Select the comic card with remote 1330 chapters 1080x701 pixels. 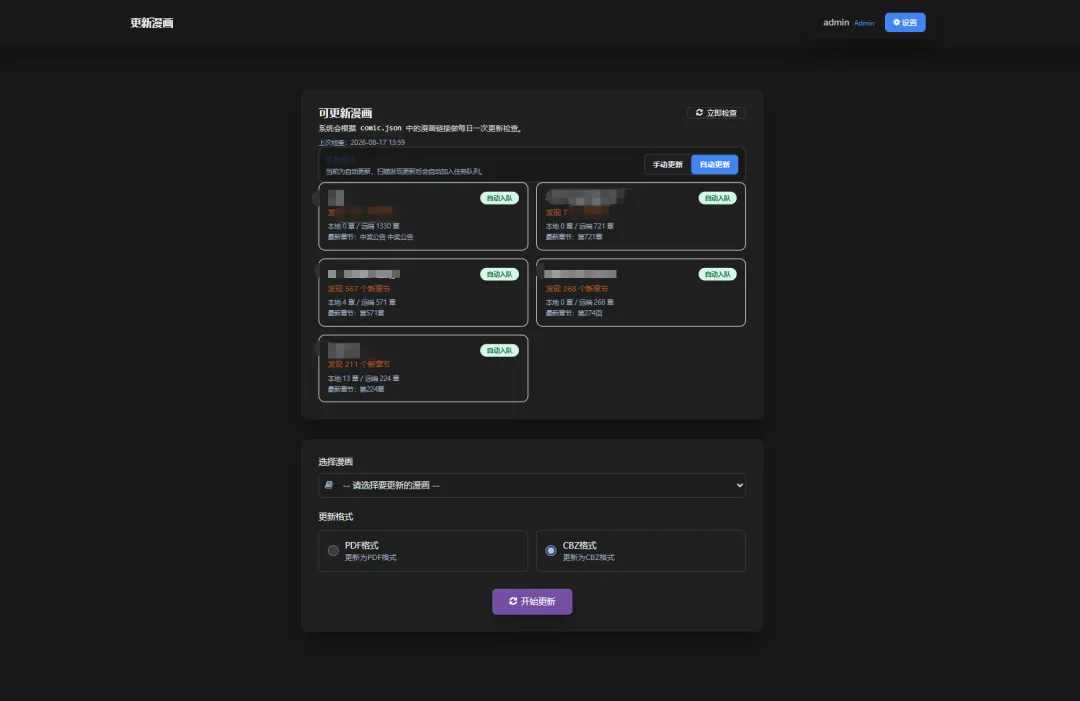coord(423,216)
